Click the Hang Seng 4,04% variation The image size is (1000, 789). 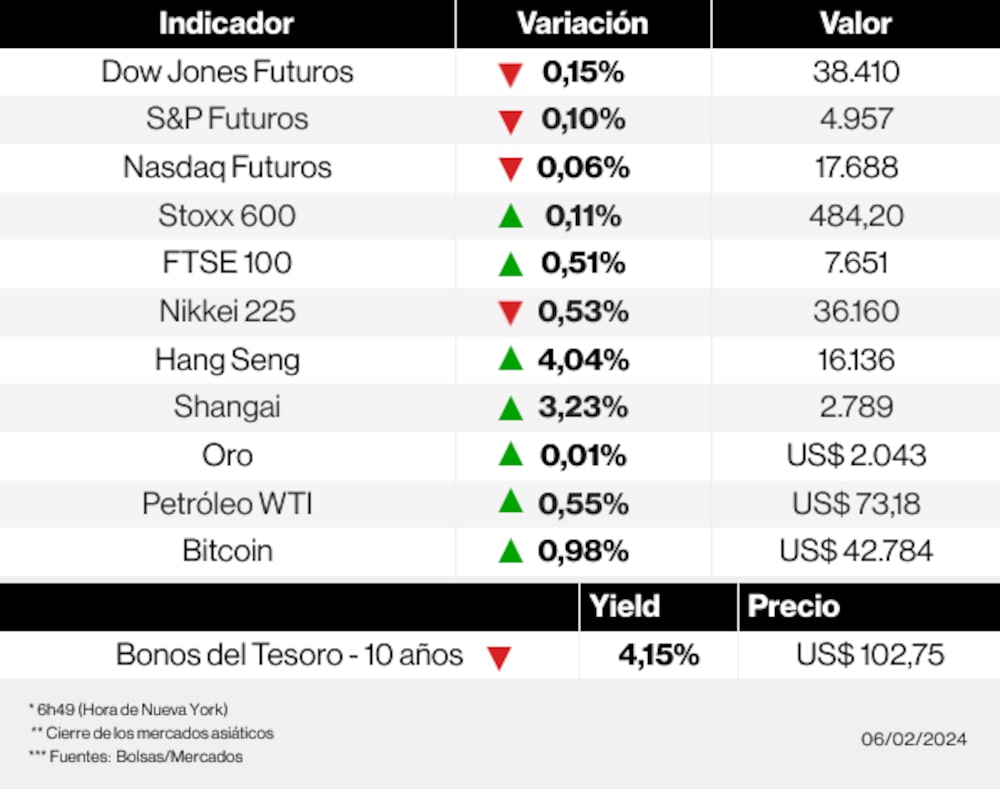click(x=583, y=359)
